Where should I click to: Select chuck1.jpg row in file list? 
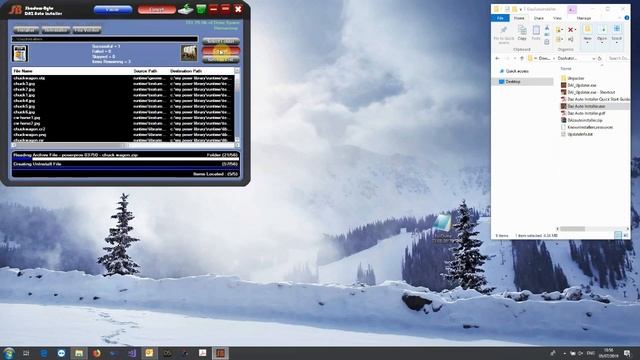[123, 95]
